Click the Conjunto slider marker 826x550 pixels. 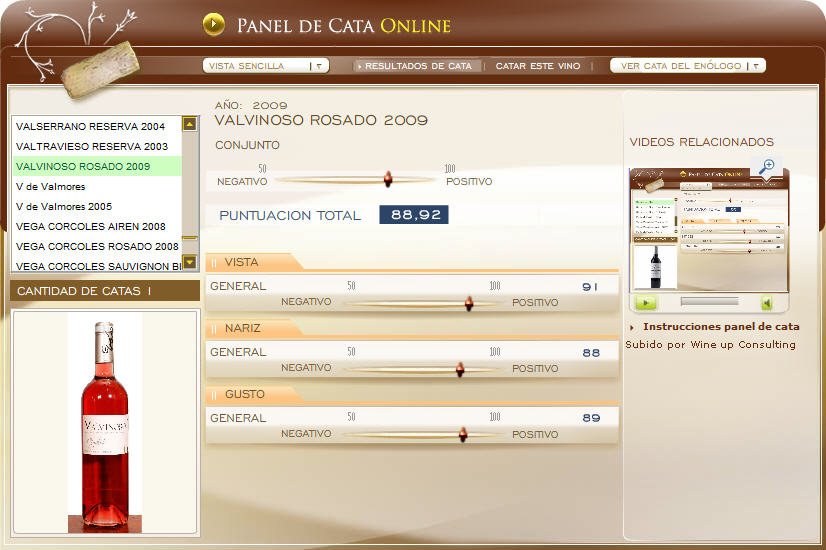point(388,179)
